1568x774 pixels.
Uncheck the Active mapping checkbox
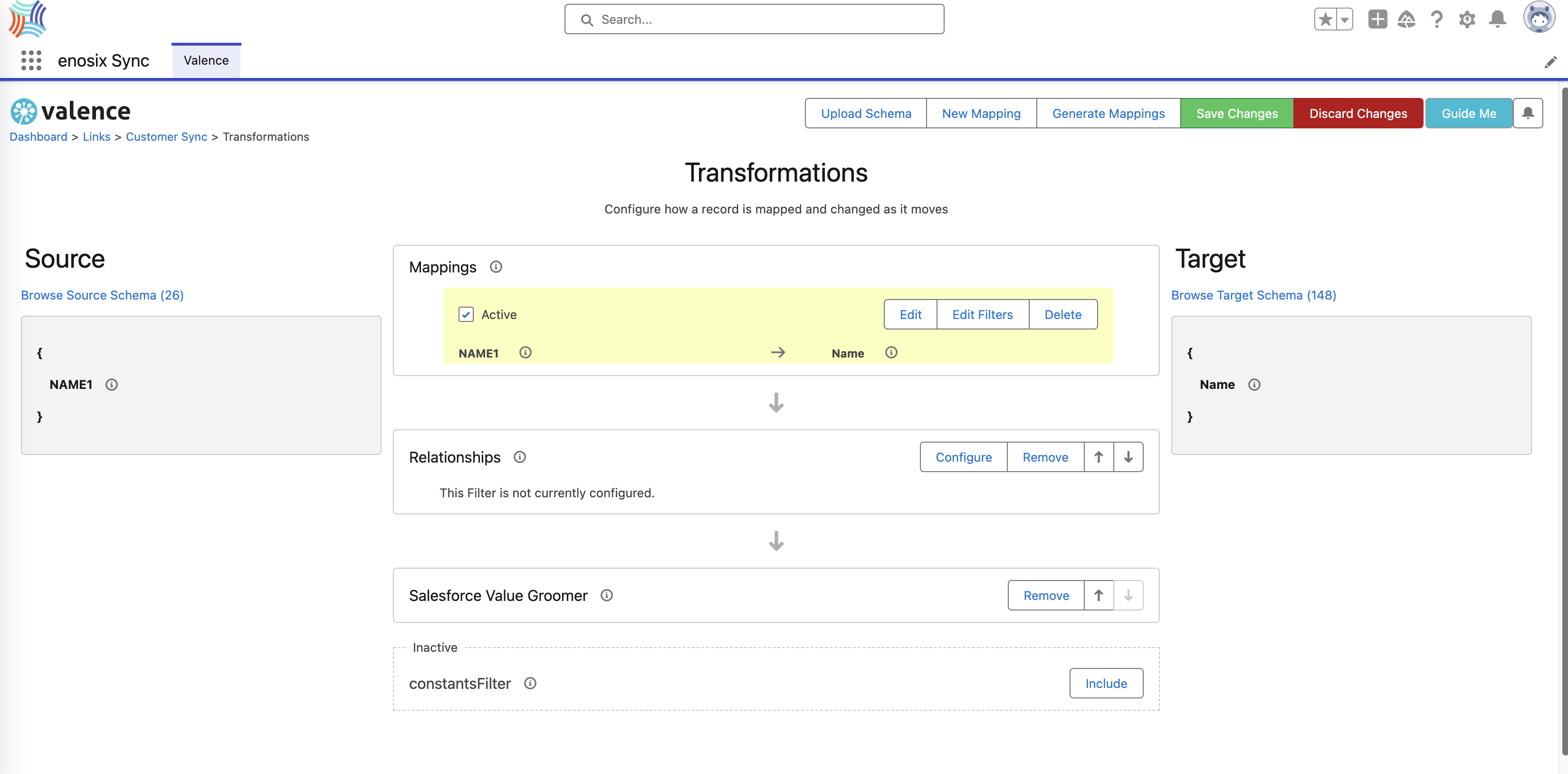(x=466, y=314)
